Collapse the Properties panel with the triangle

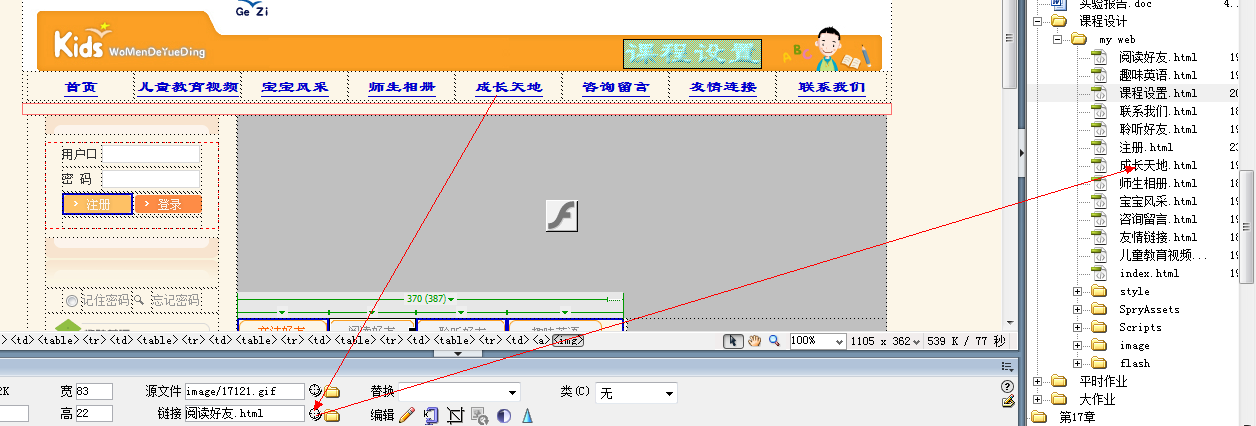(x=459, y=354)
